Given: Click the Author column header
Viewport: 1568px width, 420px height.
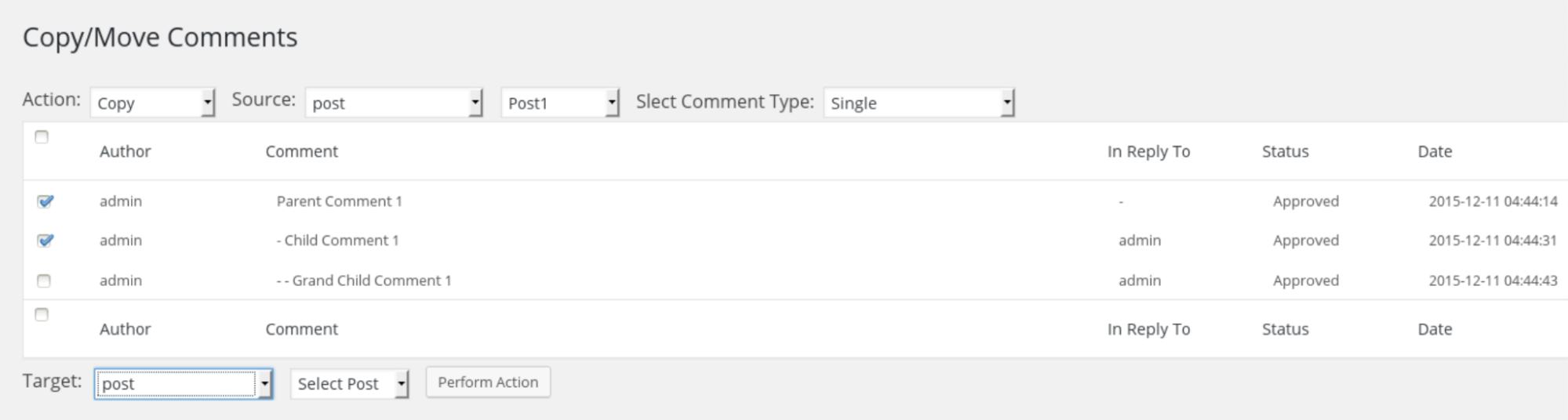Looking at the screenshot, I should (126, 151).
